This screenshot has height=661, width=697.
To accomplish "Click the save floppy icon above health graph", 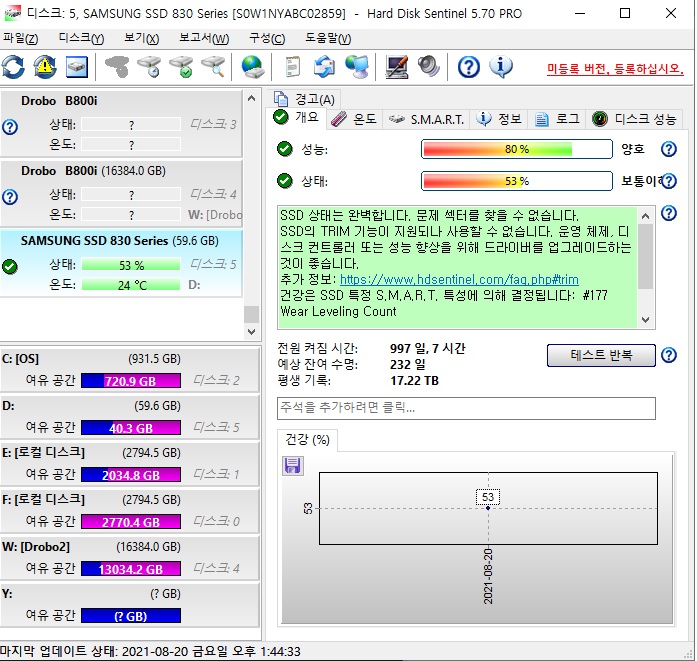I will coord(292,465).
